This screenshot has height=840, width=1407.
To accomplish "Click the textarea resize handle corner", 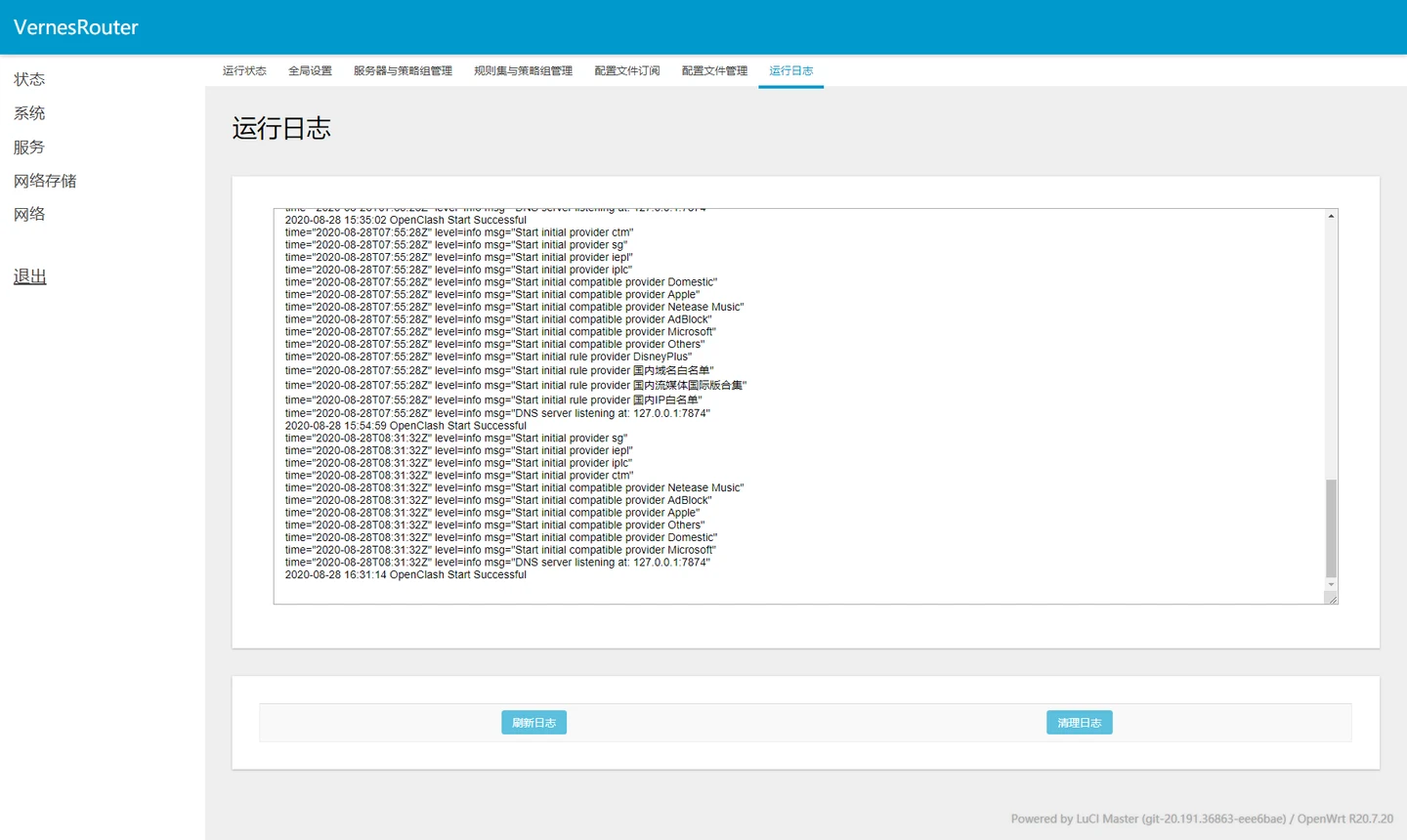I will pyautogui.click(x=1332, y=598).
